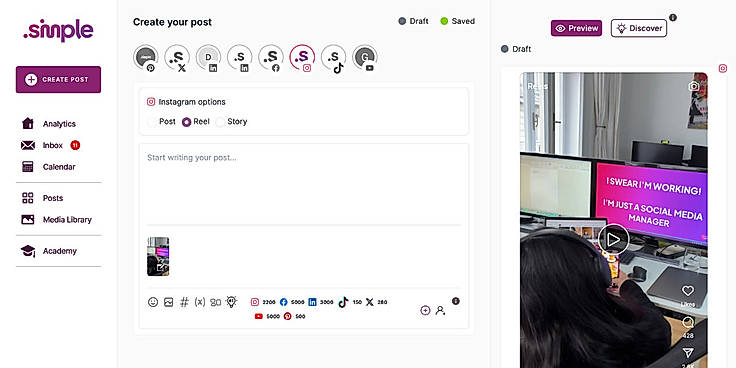Click the Create Post button
The height and width of the screenshot is (368, 736).
[58, 80]
